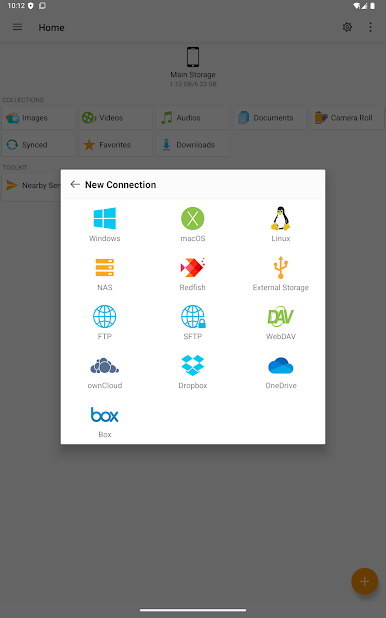The height and width of the screenshot is (618, 386).
Task: Open the Audios collection
Action: point(193,117)
